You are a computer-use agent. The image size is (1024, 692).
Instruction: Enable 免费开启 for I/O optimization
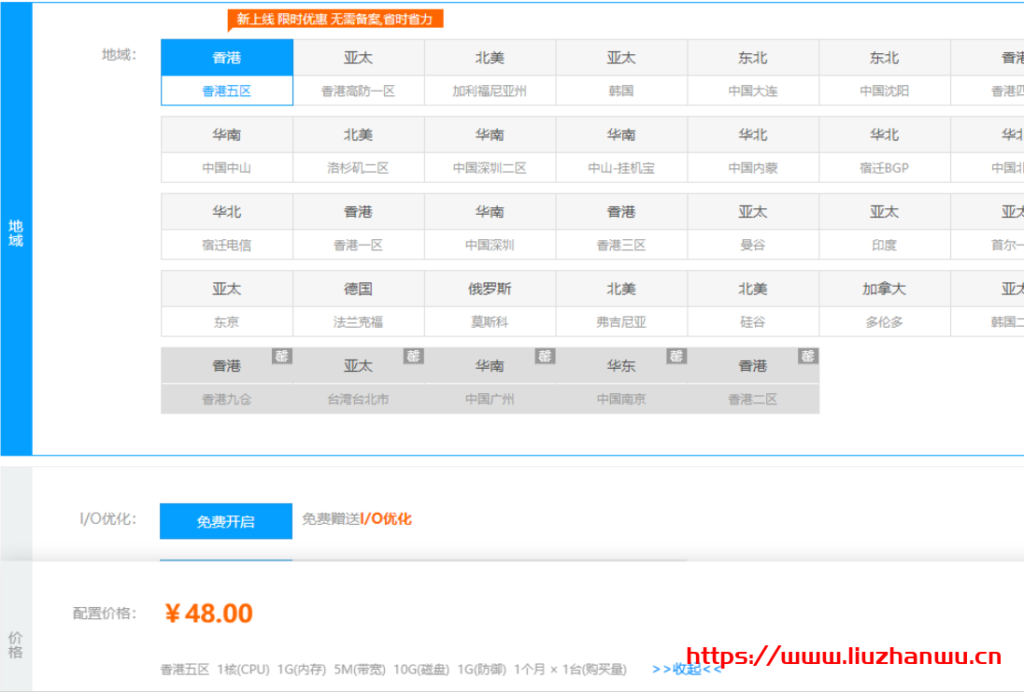click(225, 520)
